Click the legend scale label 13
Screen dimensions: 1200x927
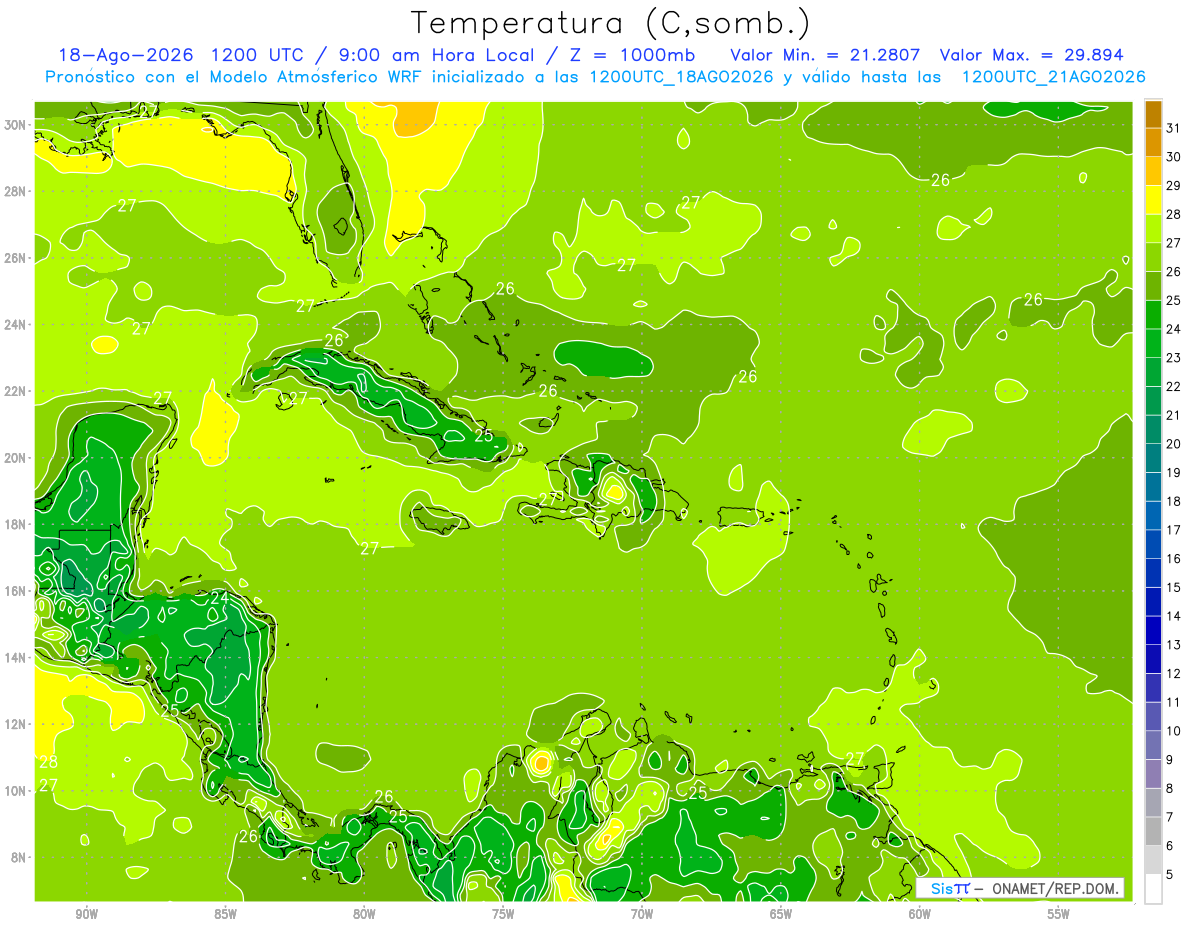point(1175,645)
